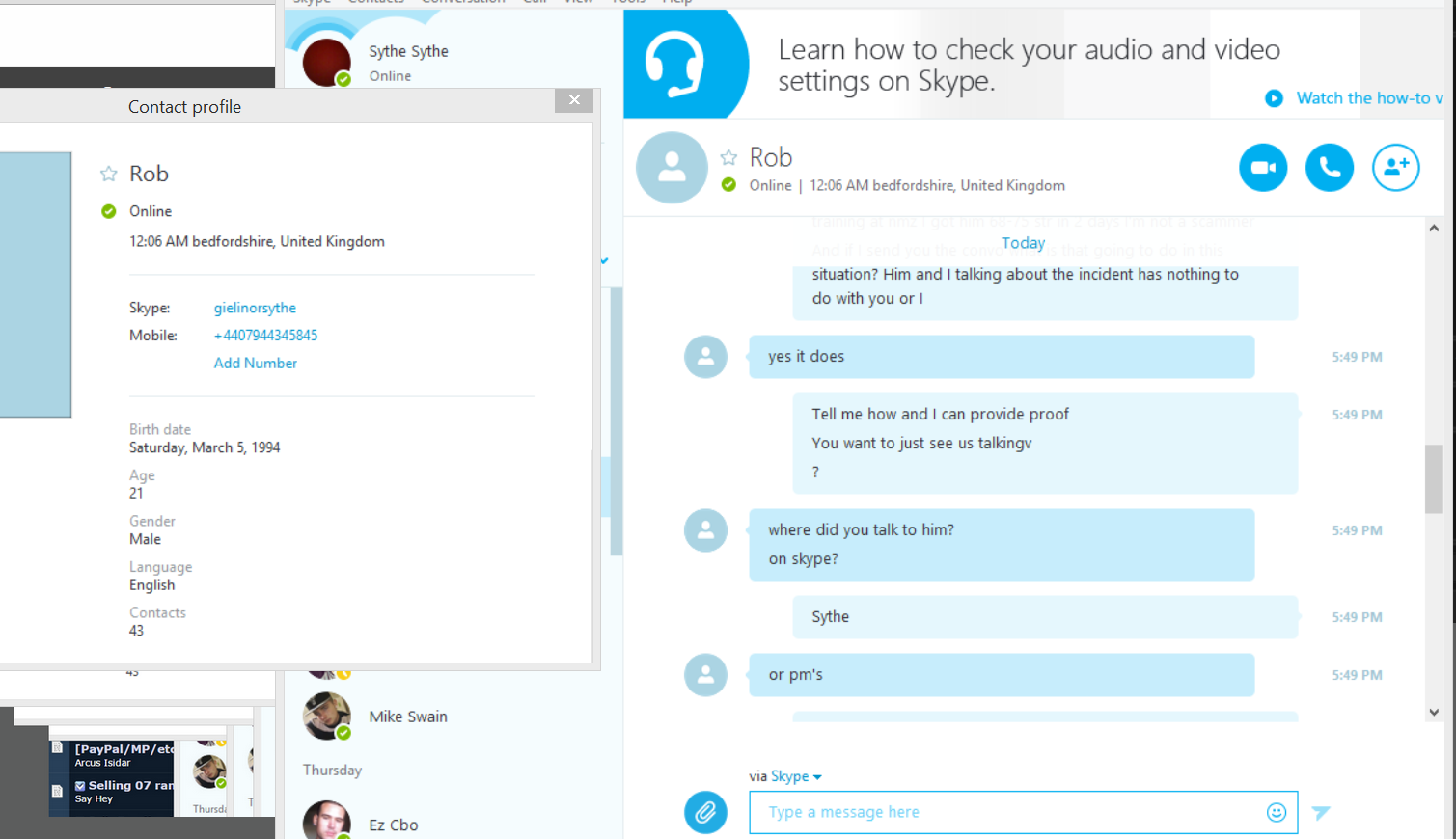Click Rob's name in chat header
The image size is (1456, 839).
pos(771,157)
